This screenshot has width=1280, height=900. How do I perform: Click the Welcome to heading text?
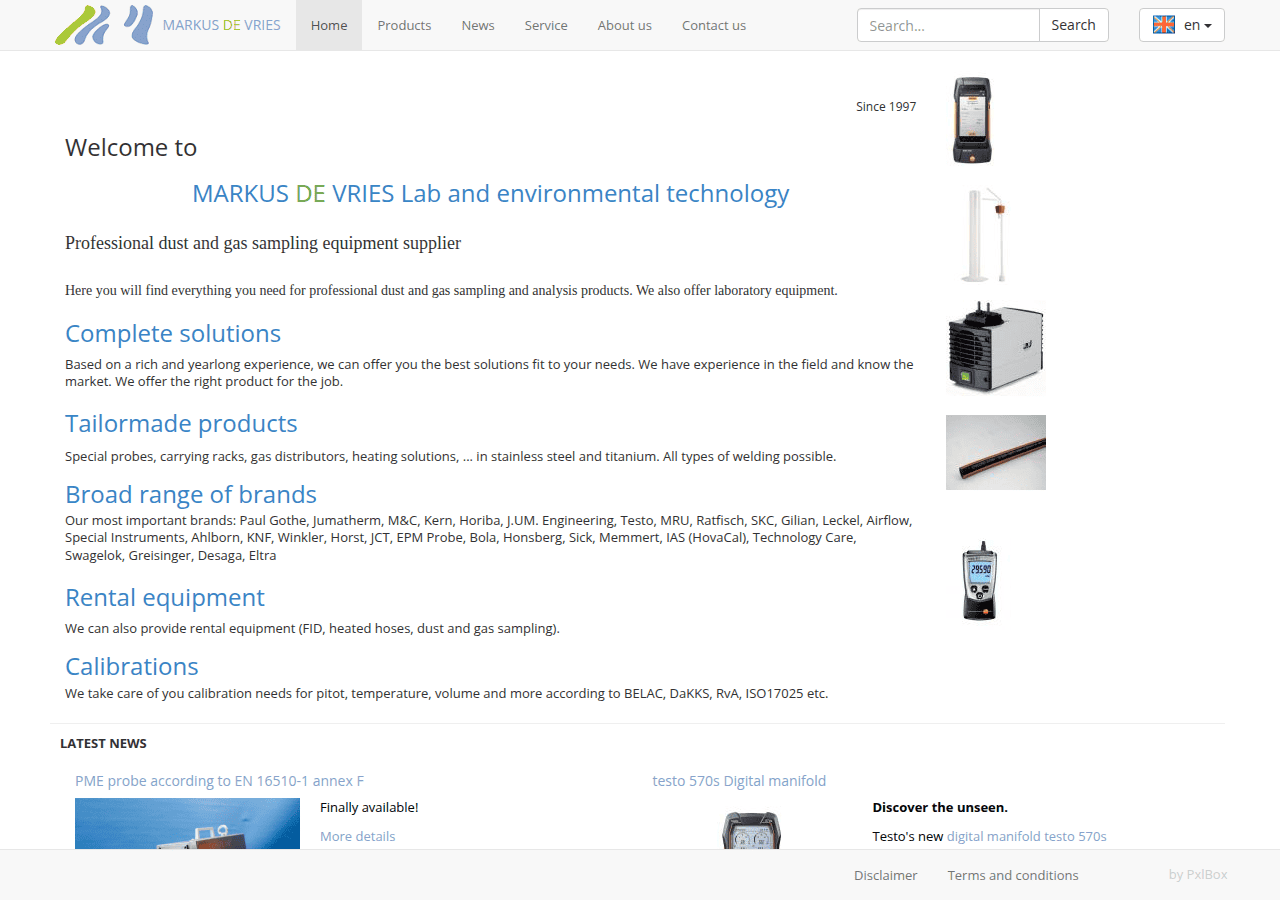pos(131,147)
